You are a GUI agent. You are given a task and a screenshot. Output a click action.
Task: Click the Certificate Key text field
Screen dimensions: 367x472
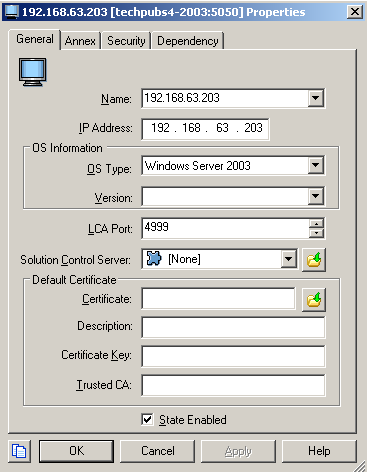click(x=233, y=356)
